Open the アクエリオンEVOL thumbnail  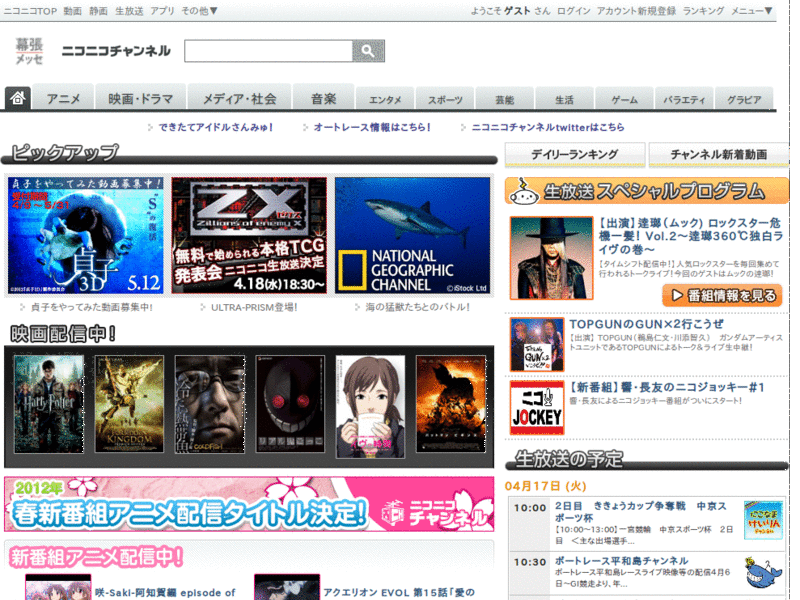[x=287, y=587]
